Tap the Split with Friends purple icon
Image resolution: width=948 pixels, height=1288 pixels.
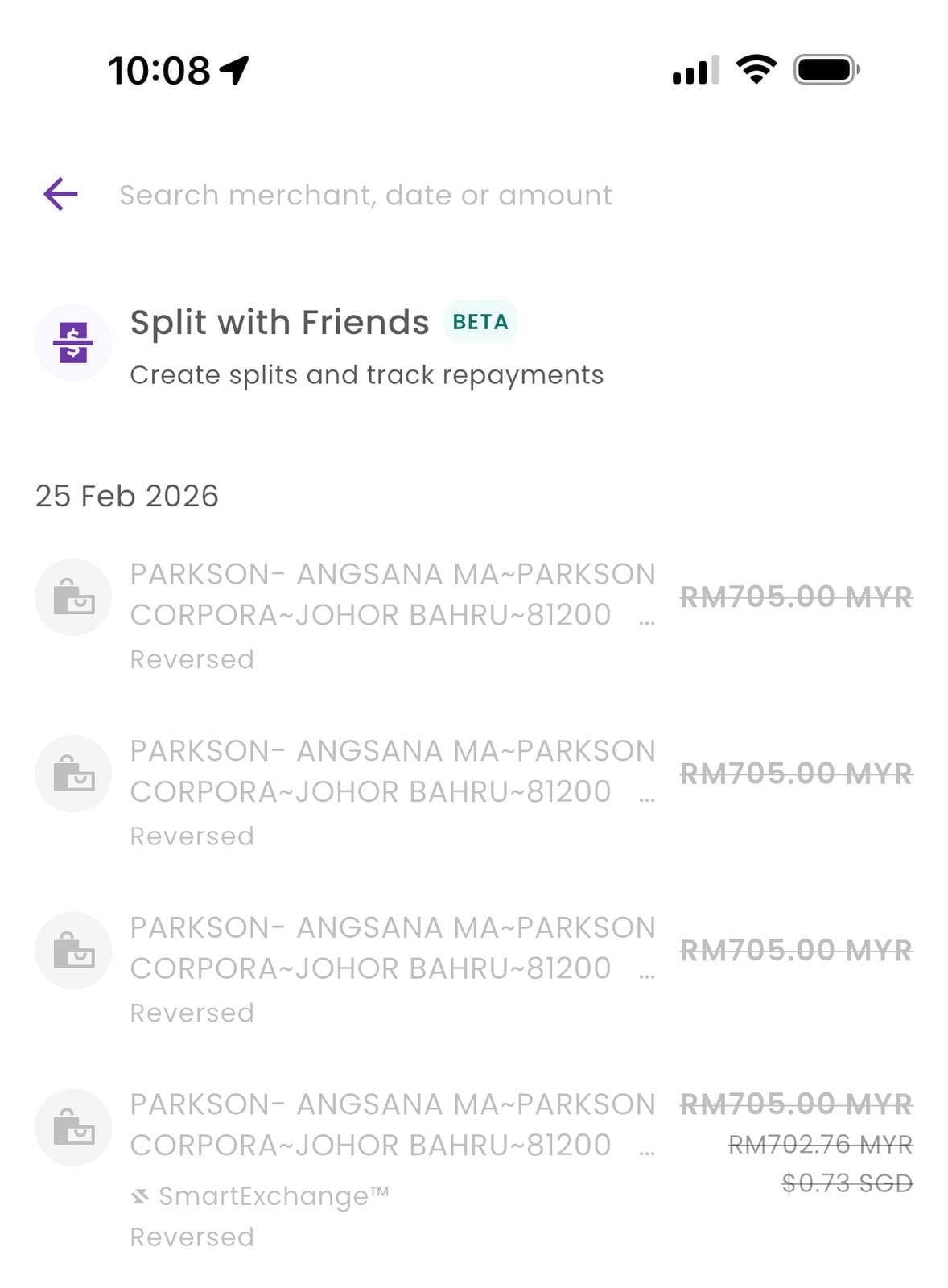[73, 343]
